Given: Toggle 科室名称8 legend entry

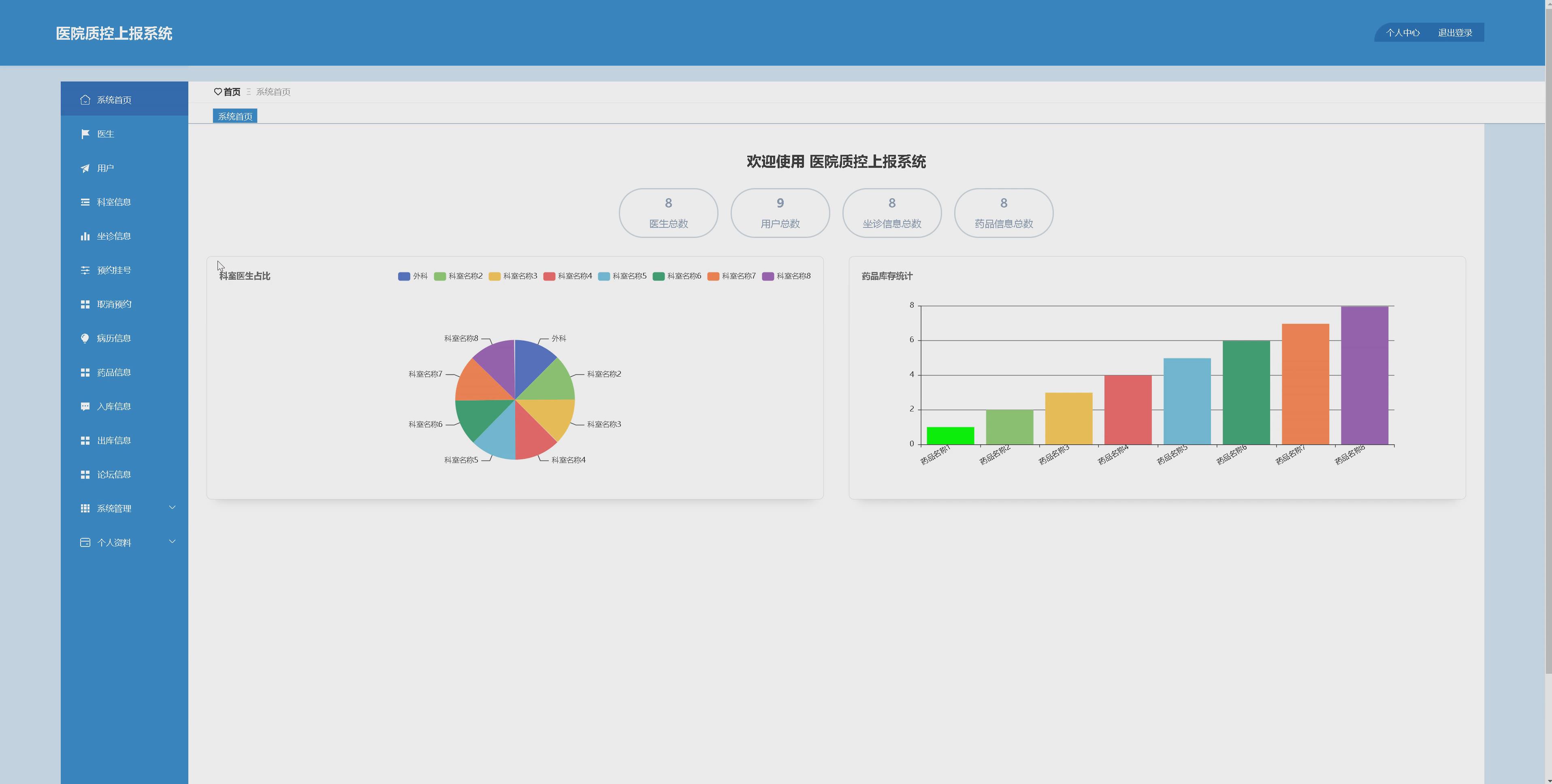Looking at the screenshot, I should pos(786,276).
